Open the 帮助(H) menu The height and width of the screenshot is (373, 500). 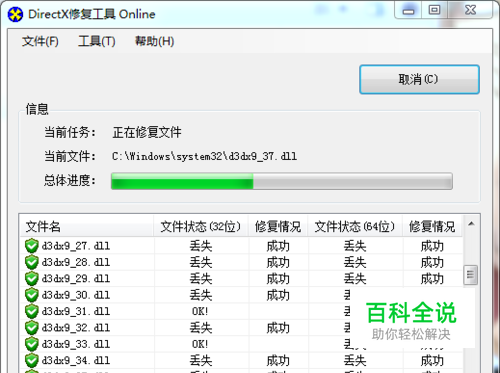tap(154, 41)
